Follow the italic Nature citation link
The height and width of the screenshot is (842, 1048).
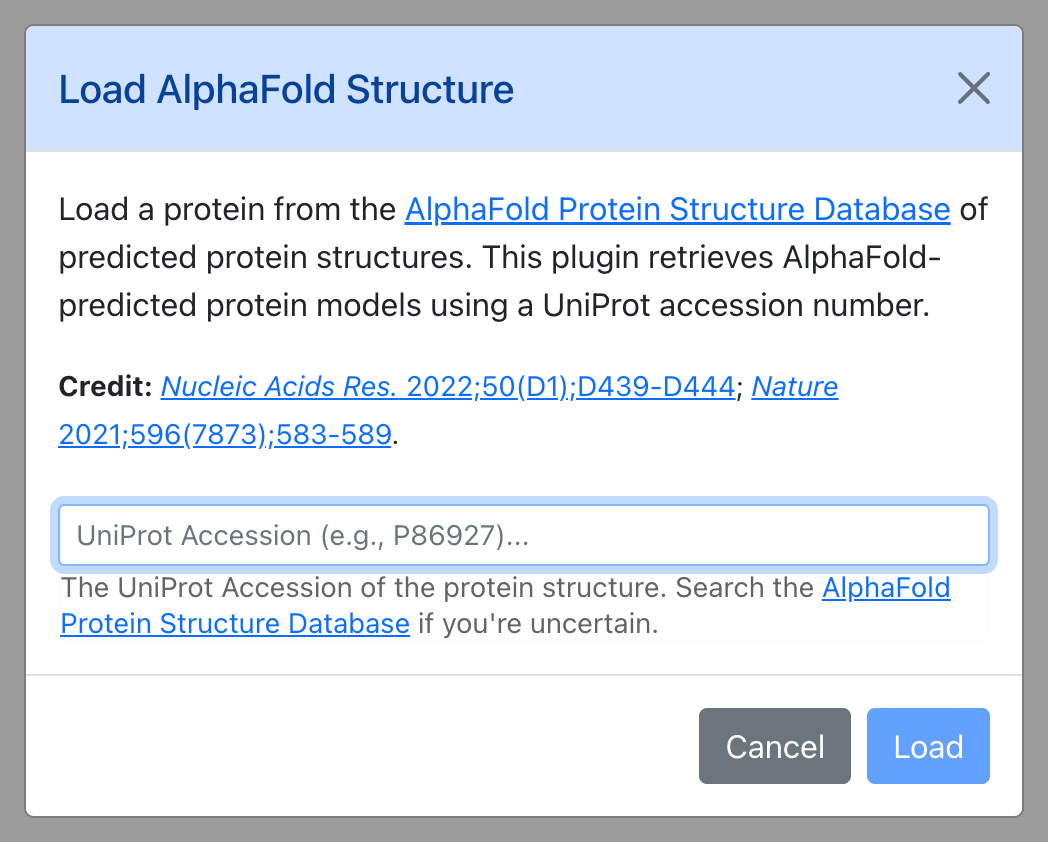(x=795, y=386)
